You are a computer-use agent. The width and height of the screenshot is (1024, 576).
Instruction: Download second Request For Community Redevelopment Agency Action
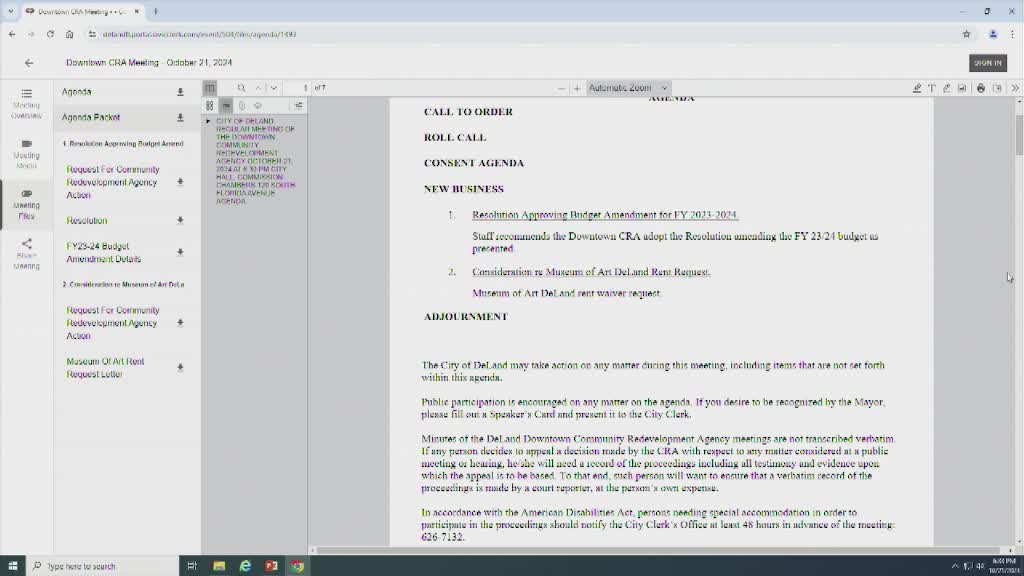(x=180, y=323)
